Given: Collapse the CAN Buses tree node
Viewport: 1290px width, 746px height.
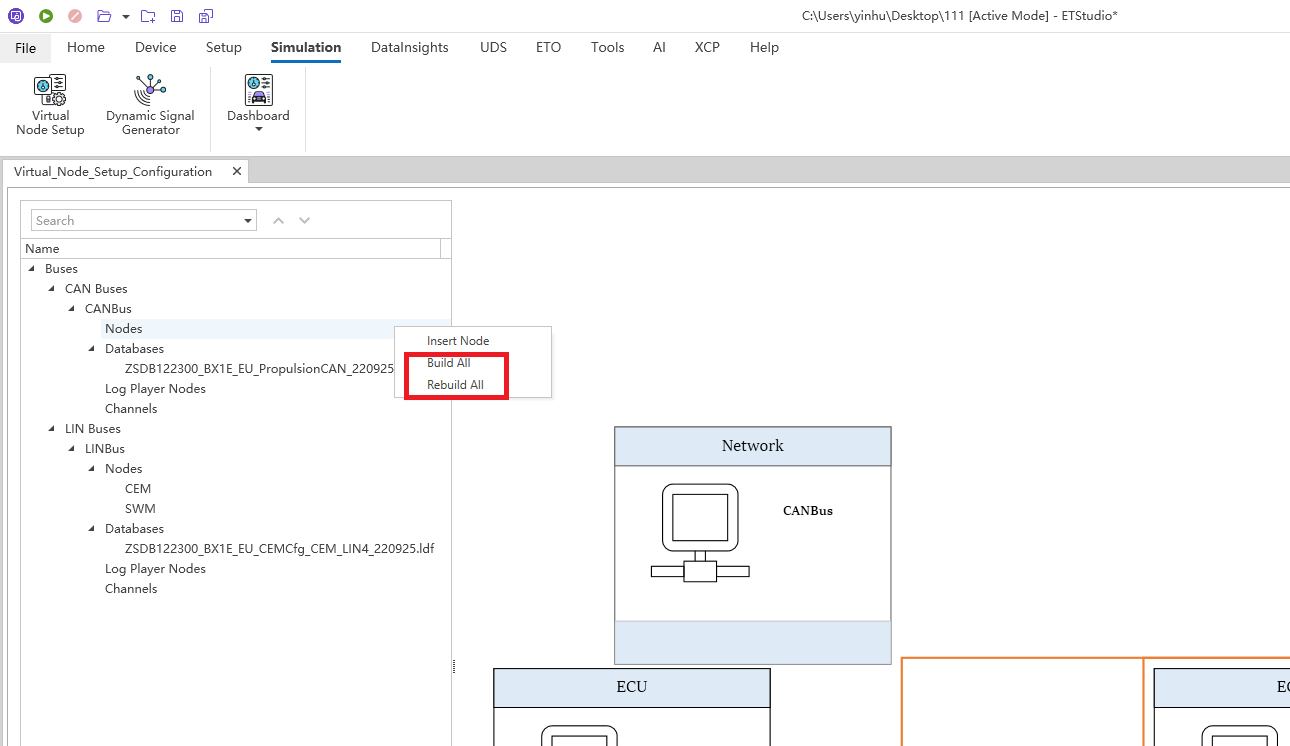Looking at the screenshot, I should tap(52, 289).
